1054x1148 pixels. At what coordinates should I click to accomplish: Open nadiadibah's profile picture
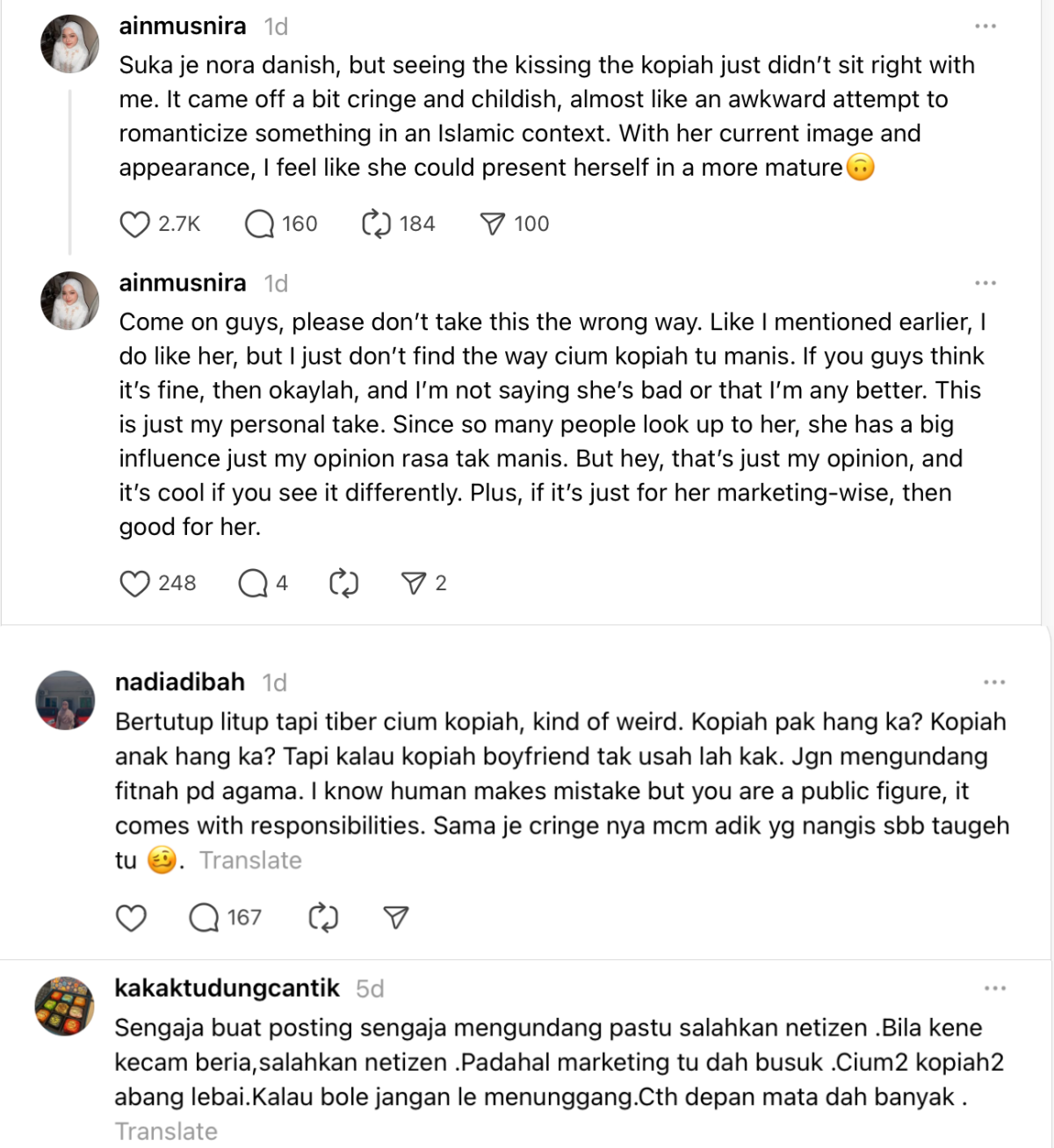64,700
